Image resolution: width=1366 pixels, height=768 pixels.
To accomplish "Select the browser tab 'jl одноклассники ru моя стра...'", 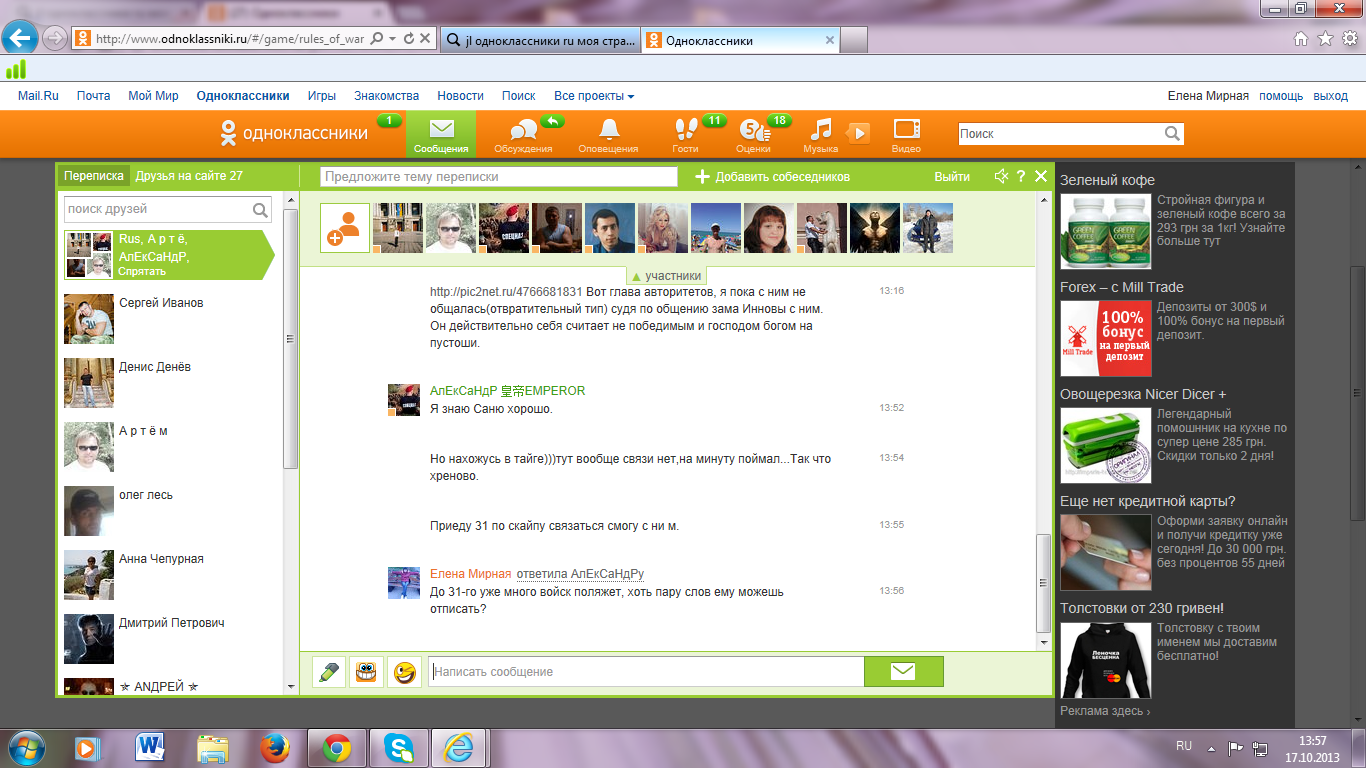I will click(539, 40).
